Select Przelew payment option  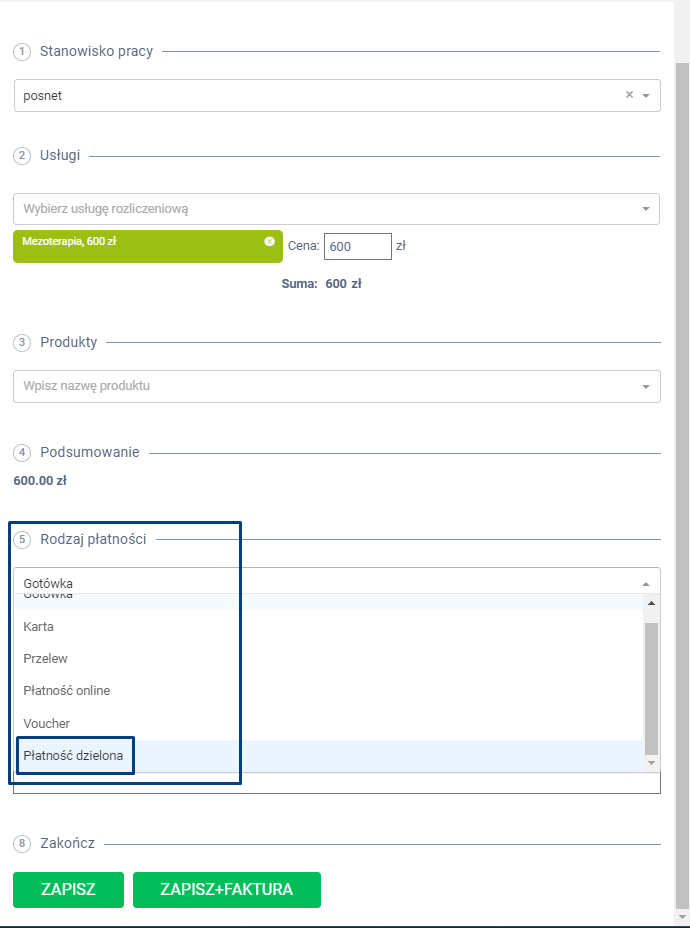[46, 659]
